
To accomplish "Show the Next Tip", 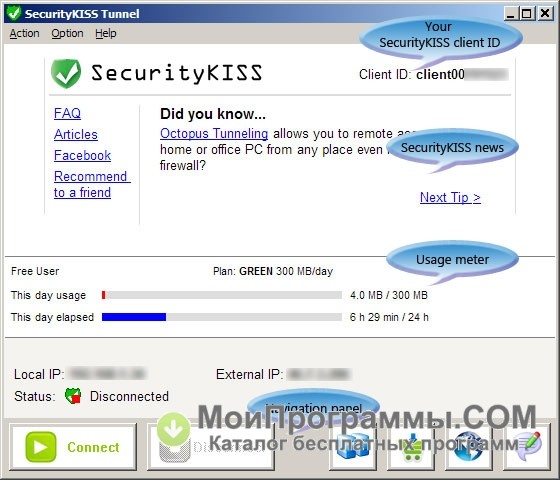I will [450, 198].
